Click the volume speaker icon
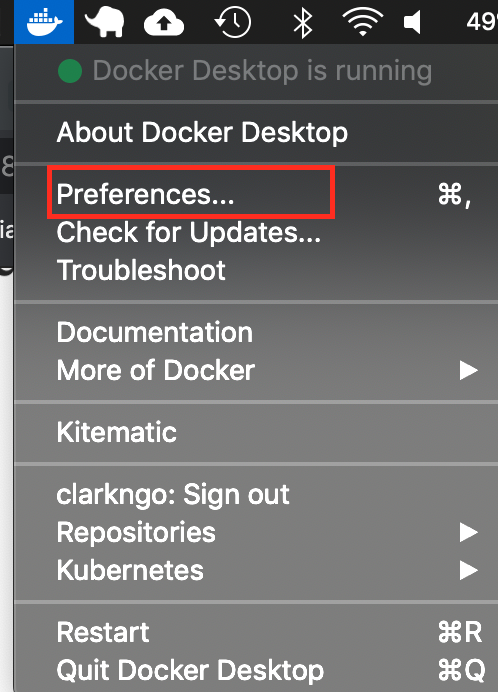 click(412, 22)
